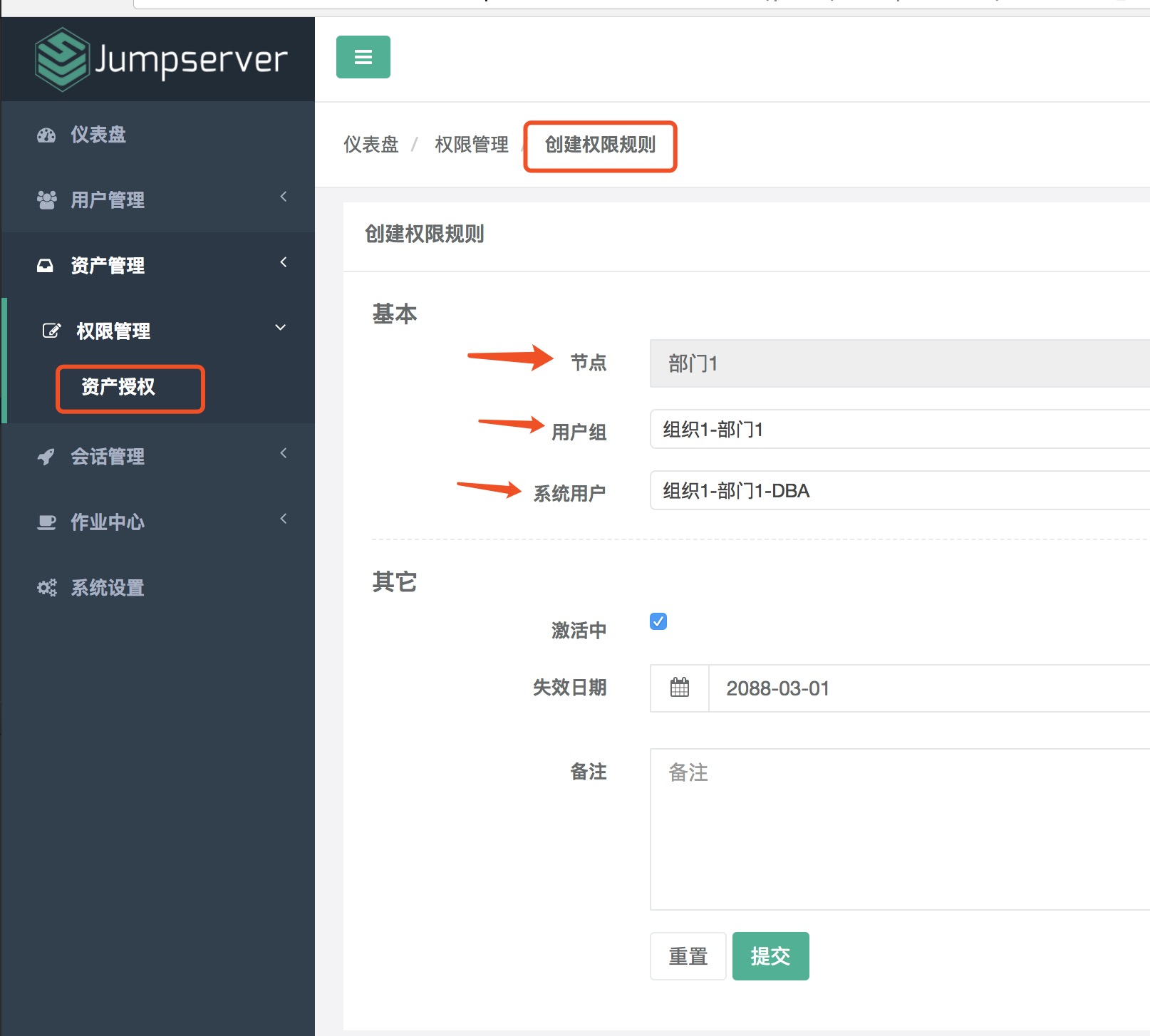This screenshot has height=1036, width=1150.
Task: Open the 用户组 selection box
Action: tap(900, 429)
